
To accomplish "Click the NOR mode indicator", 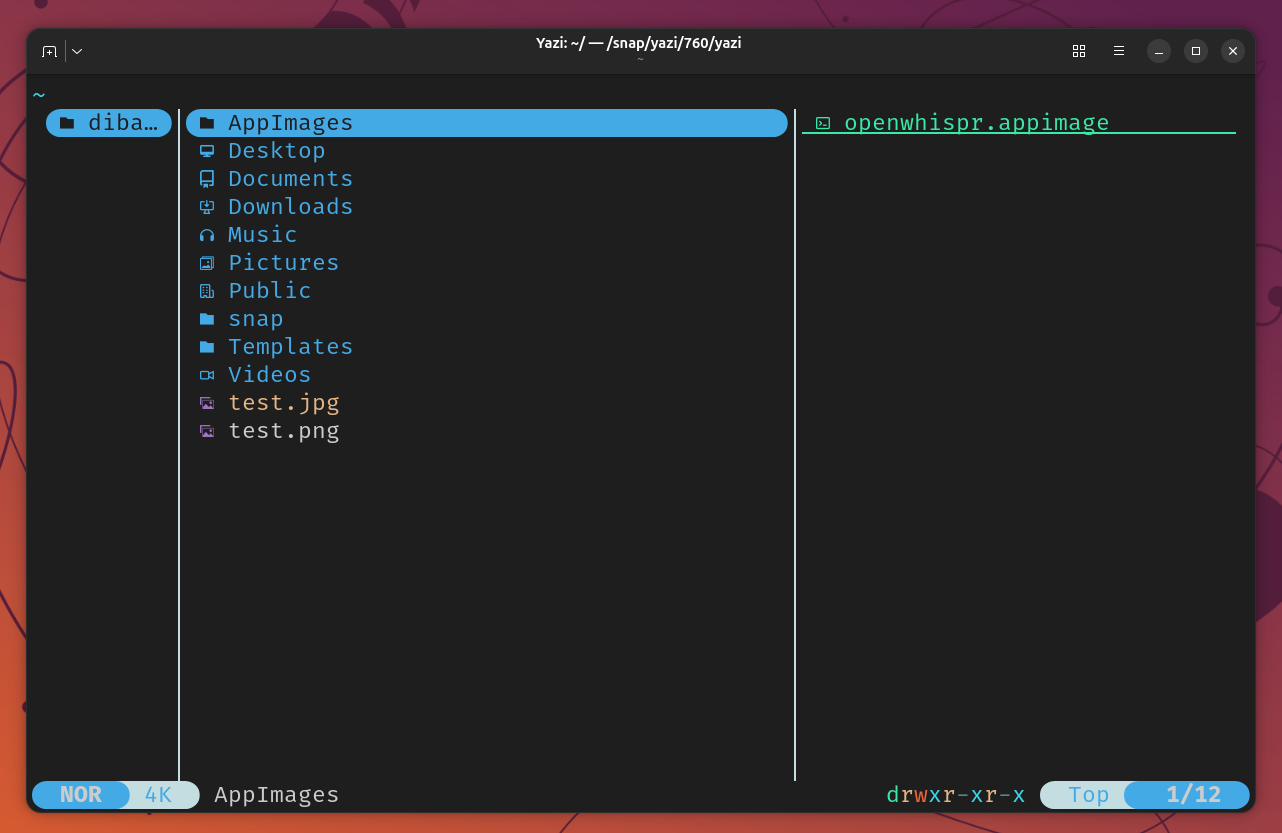I will 81,795.
